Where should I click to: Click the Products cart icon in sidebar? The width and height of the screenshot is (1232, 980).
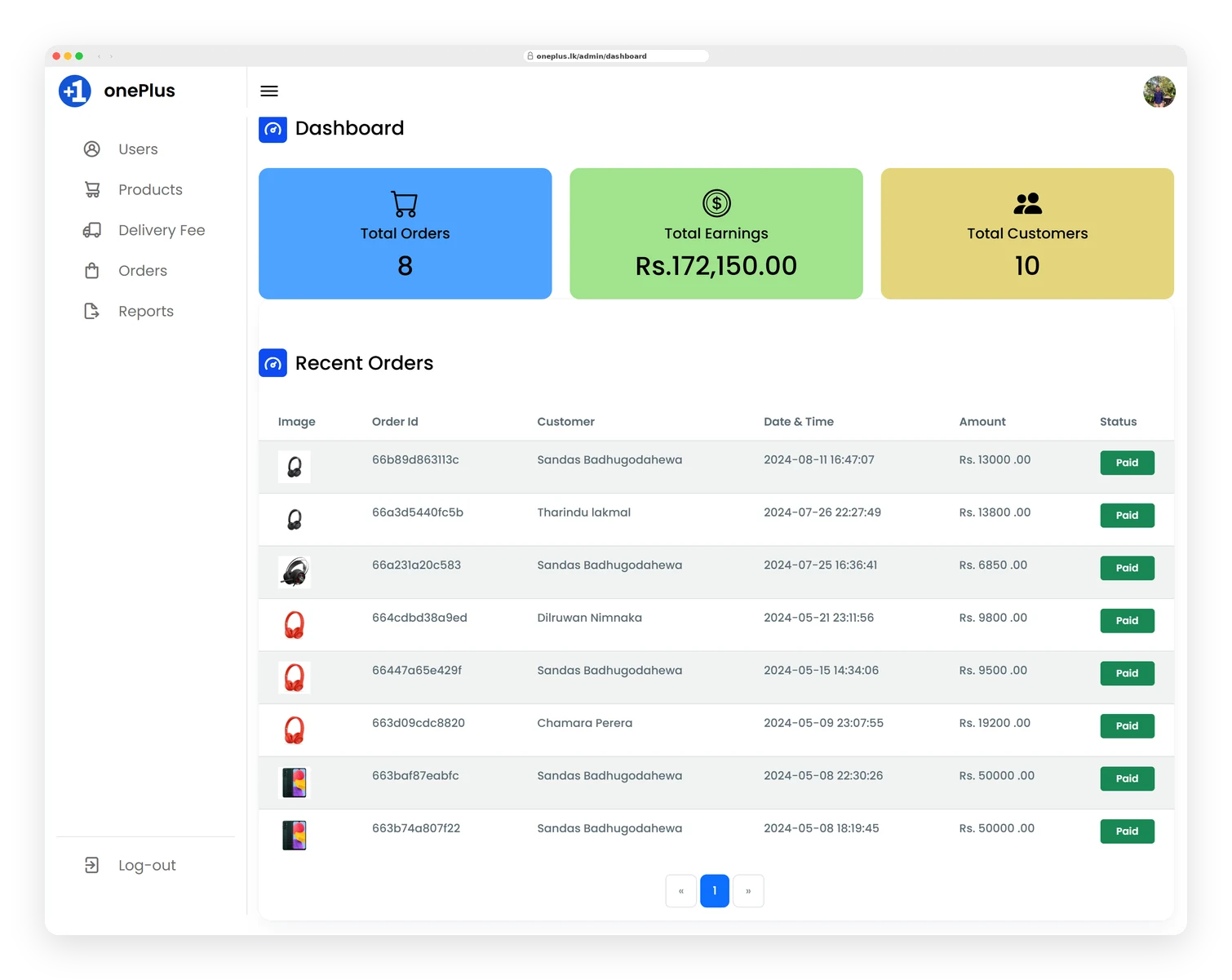coord(92,189)
